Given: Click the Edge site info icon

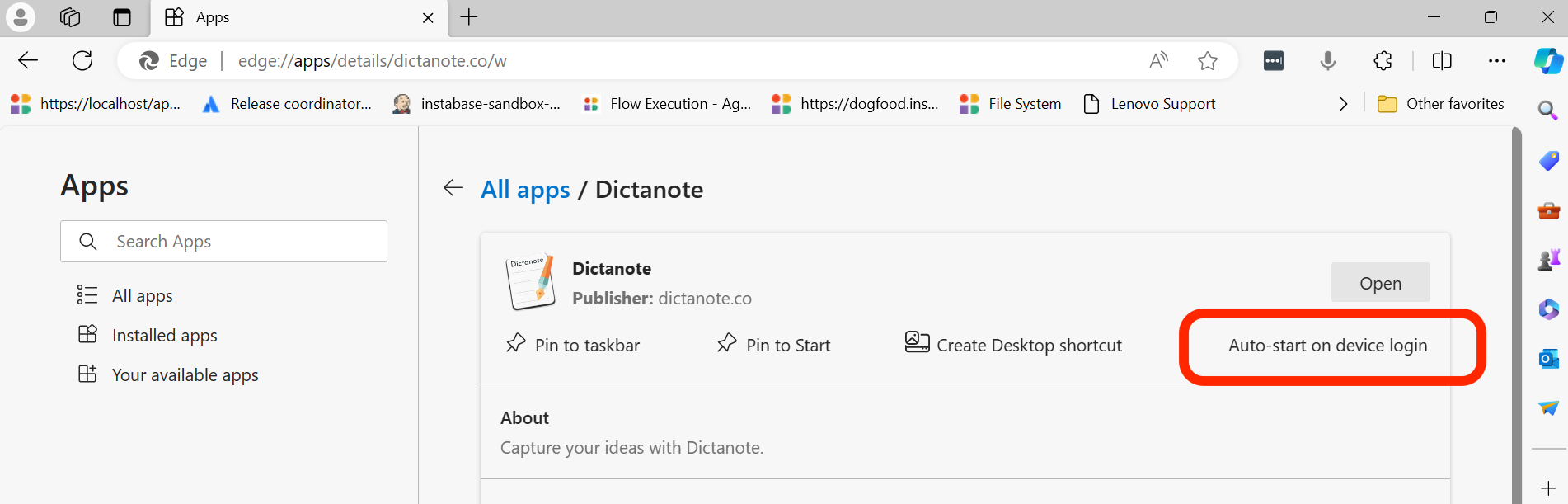Looking at the screenshot, I should [x=173, y=61].
